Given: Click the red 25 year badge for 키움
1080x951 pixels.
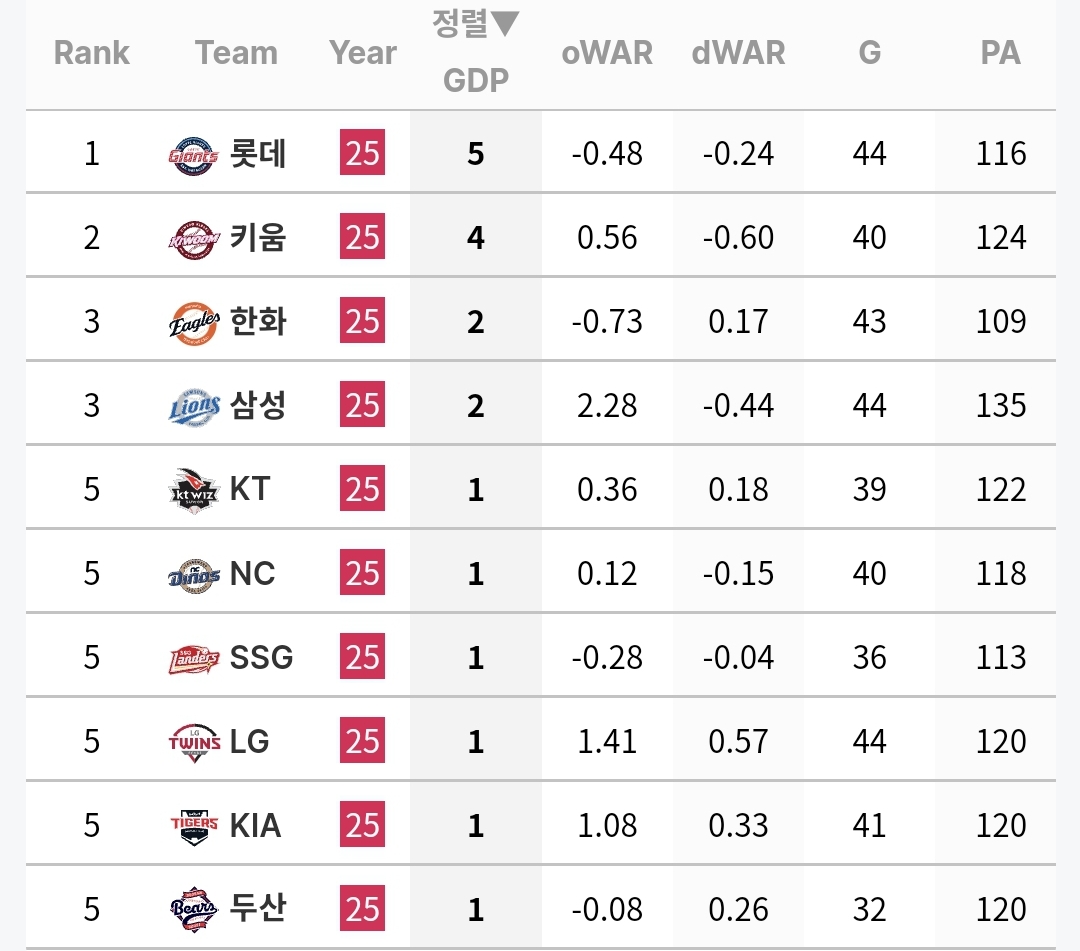Looking at the screenshot, I should click(362, 238).
